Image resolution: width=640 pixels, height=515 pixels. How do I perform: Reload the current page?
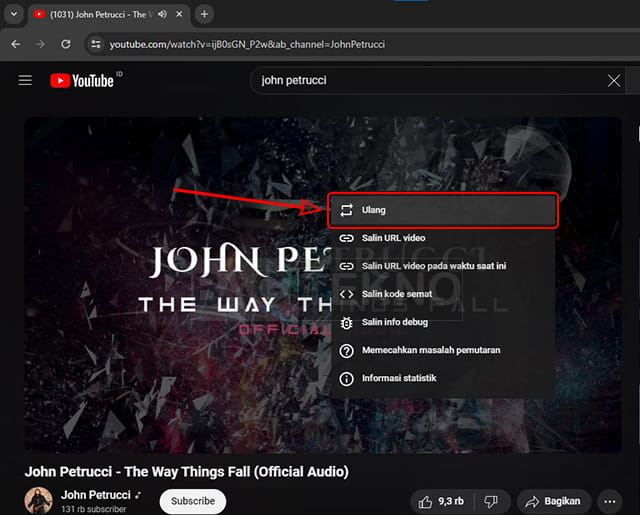[66, 44]
